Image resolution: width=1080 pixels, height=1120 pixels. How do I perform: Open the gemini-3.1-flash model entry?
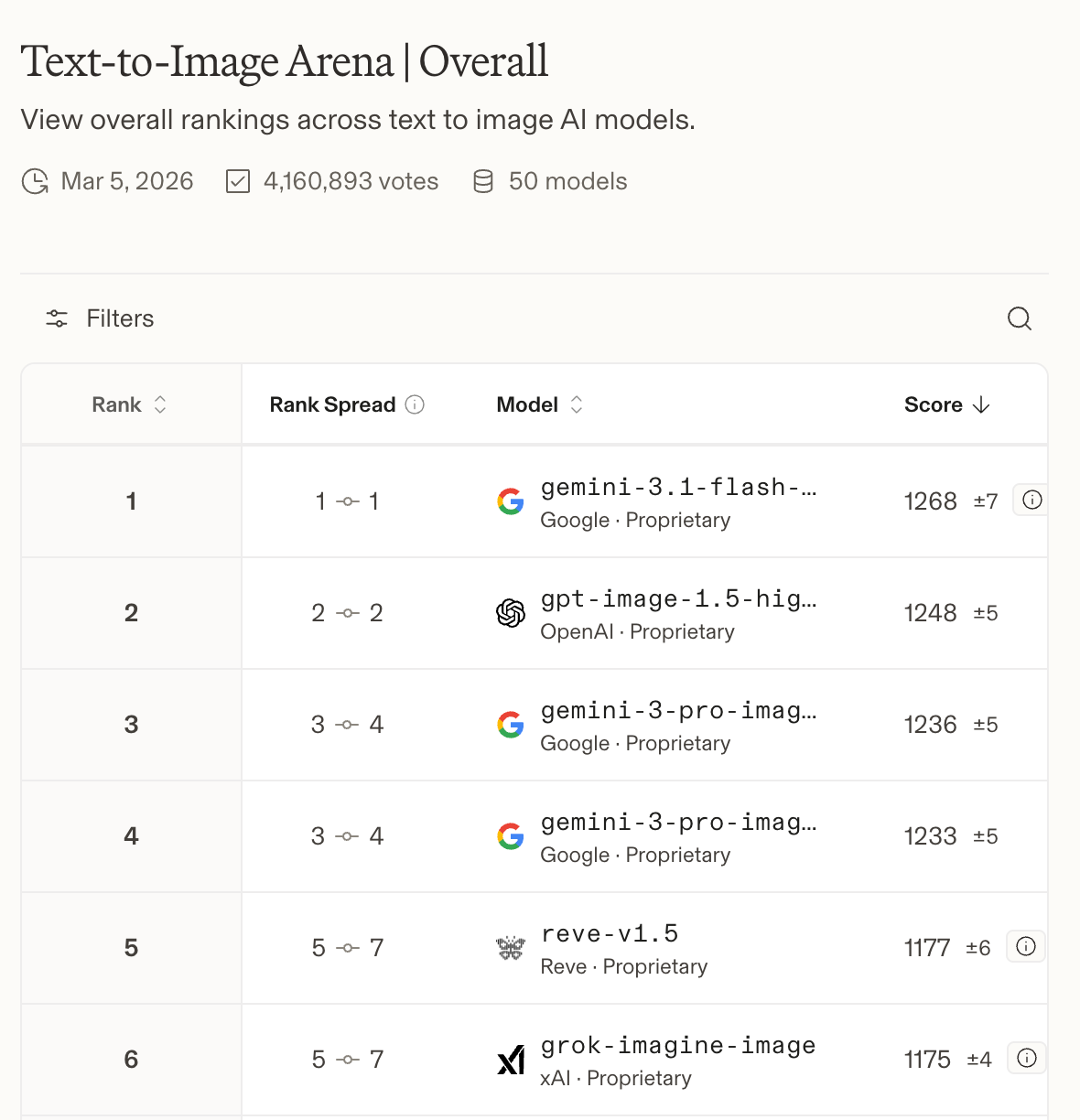click(x=678, y=488)
